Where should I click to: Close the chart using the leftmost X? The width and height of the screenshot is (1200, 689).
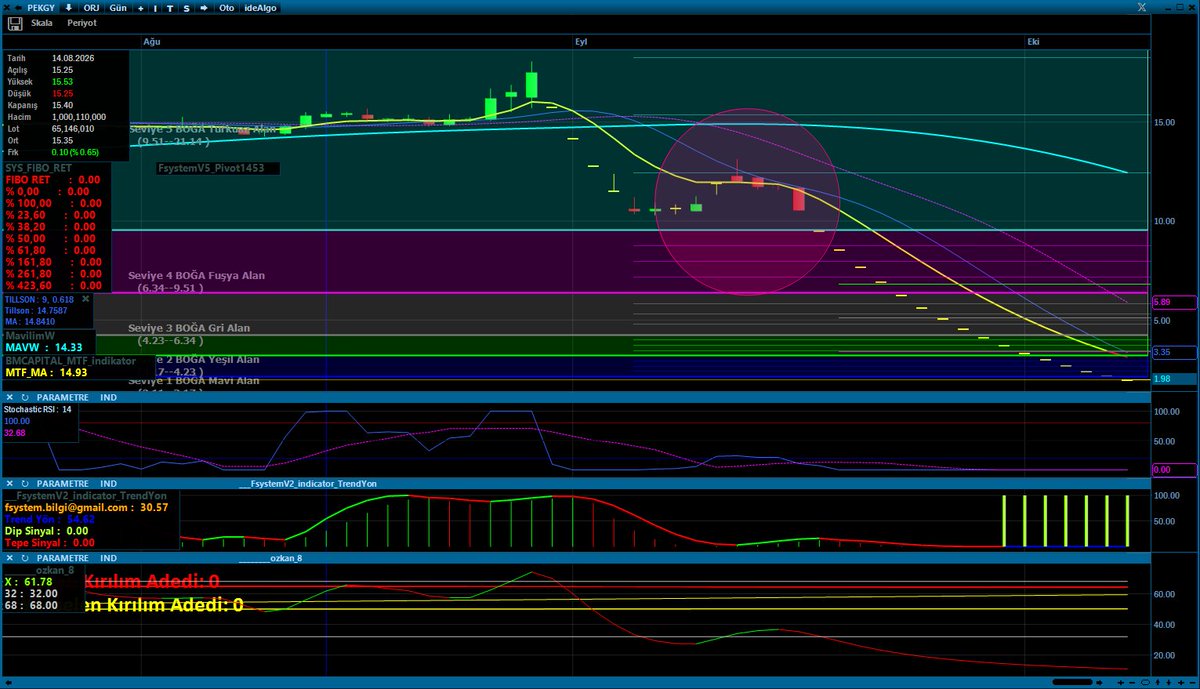click(7, 7)
